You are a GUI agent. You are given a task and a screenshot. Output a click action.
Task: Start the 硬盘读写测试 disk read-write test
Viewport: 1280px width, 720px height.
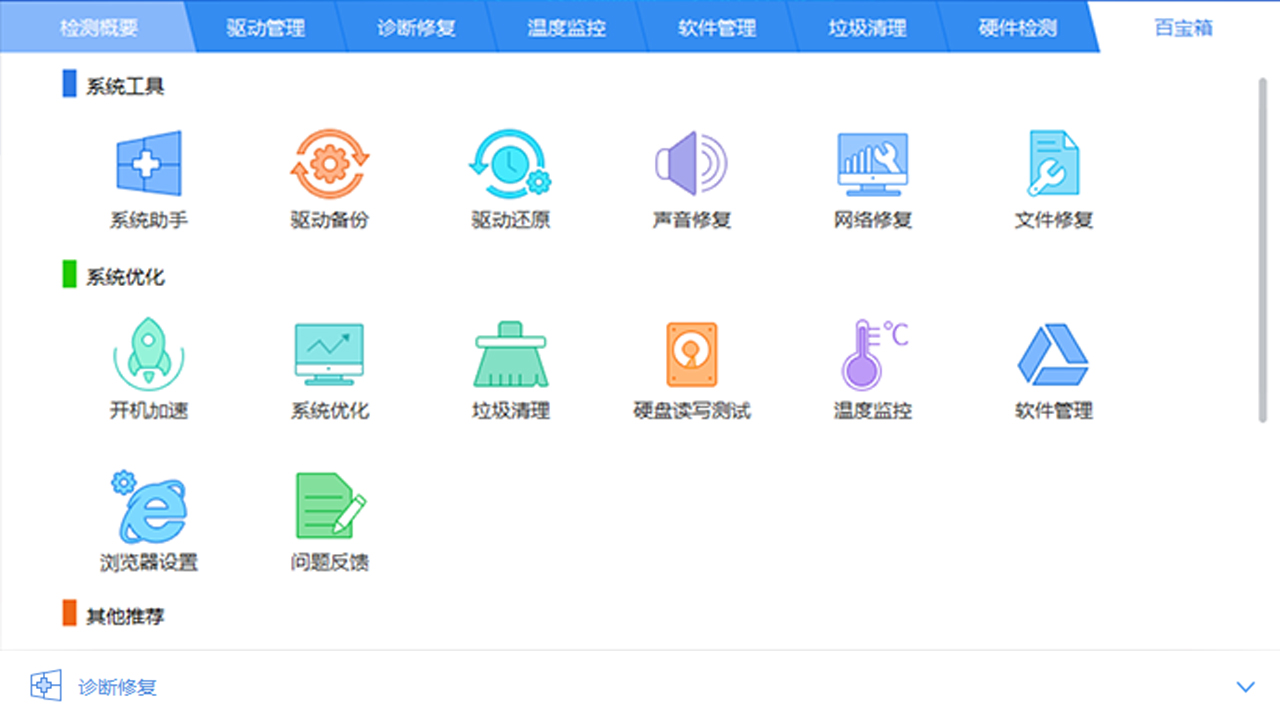pyautogui.click(x=691, y=354)
